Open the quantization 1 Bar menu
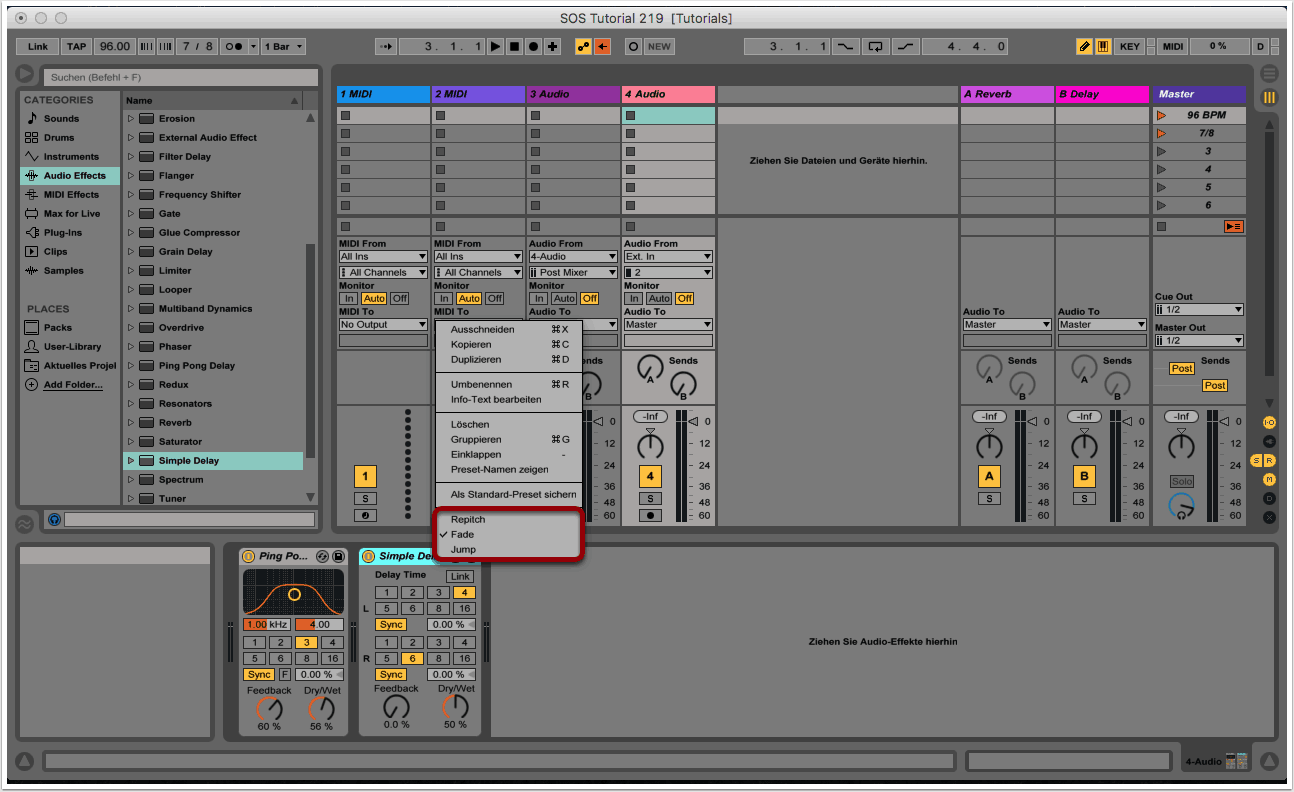1294x792 pixels. coord(285,46)
